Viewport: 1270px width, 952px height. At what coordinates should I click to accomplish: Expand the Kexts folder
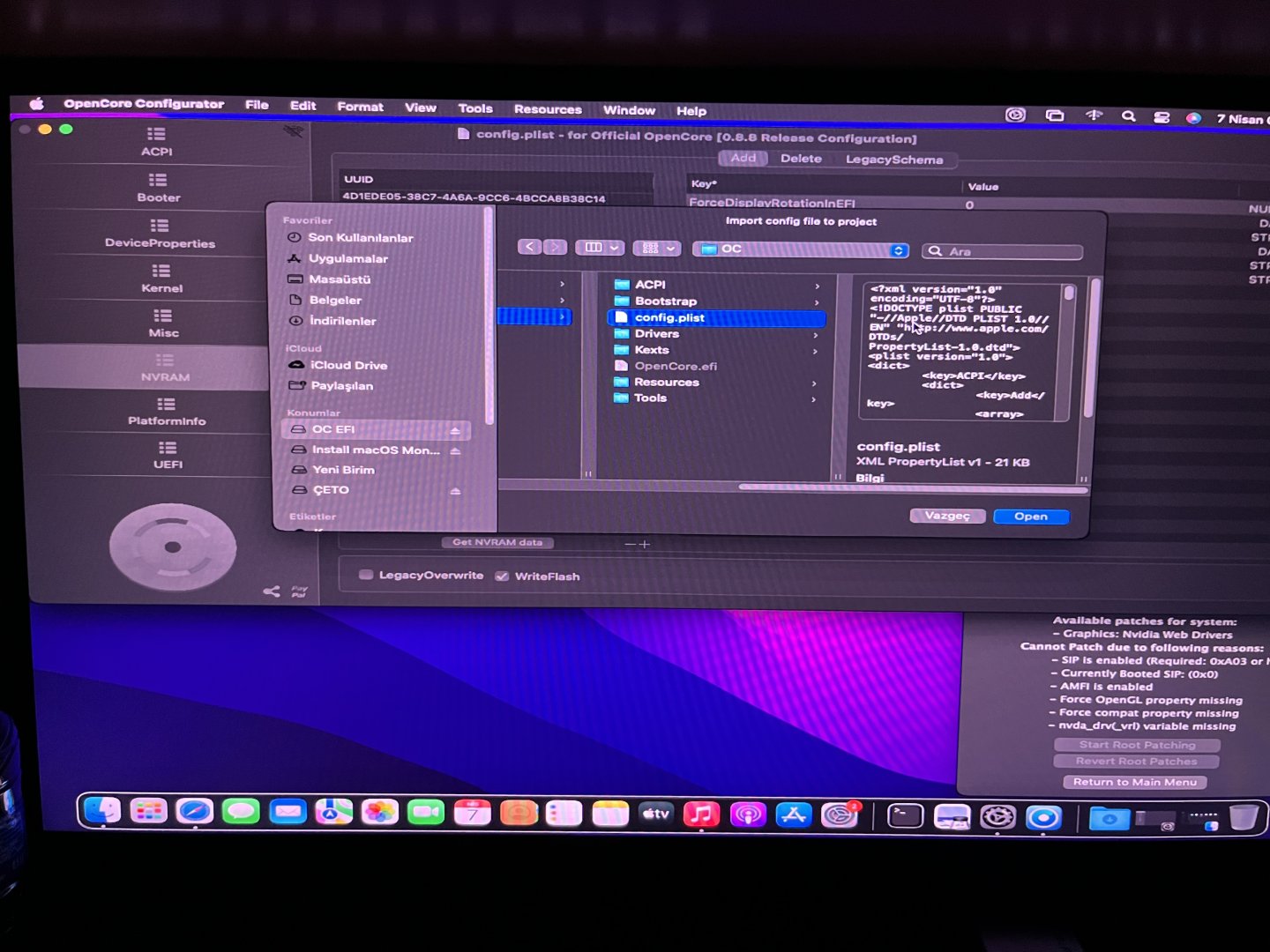[815, 351]
